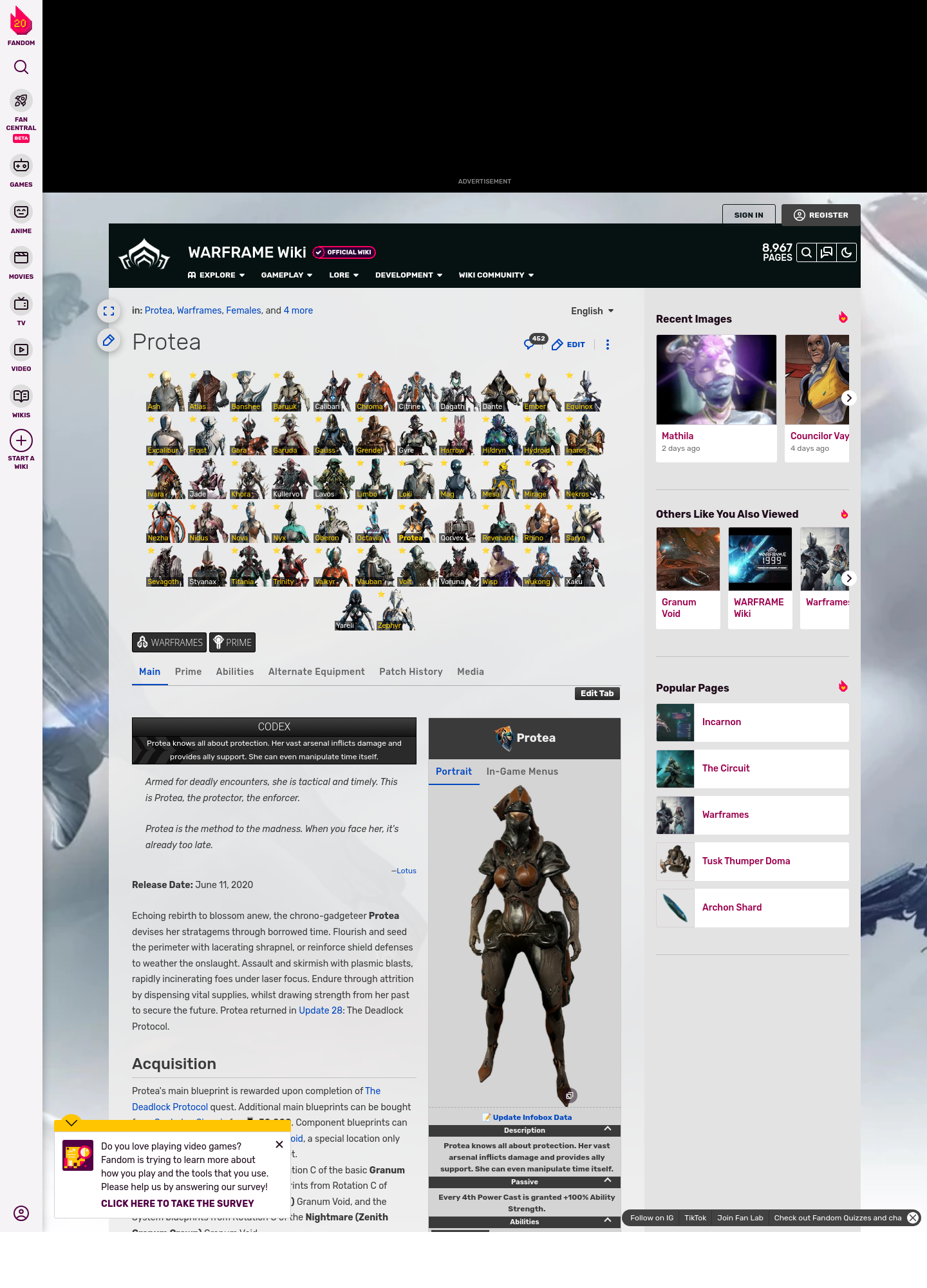Open the sidebar search icon
Image resolution: width=927 pixels, height=1288 pixels.
21,67
